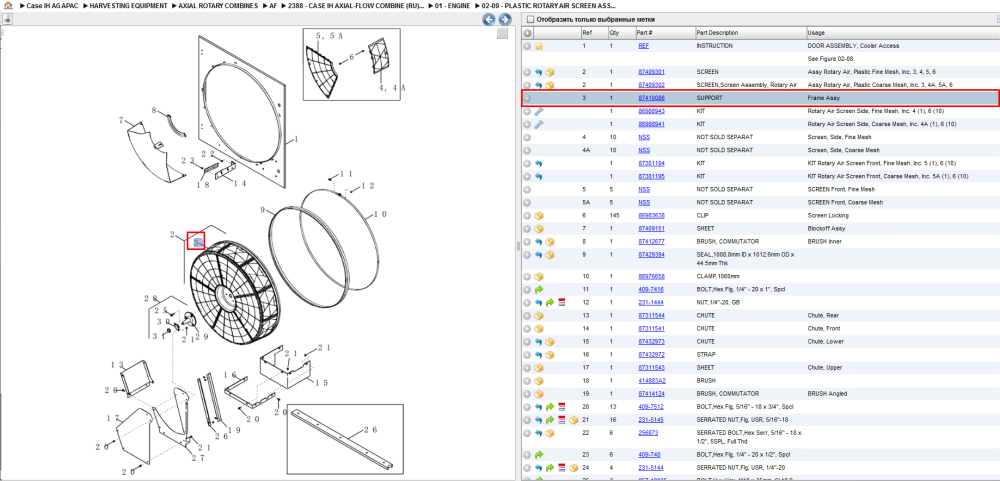Click box icon for CLIP 86983638

539,216
